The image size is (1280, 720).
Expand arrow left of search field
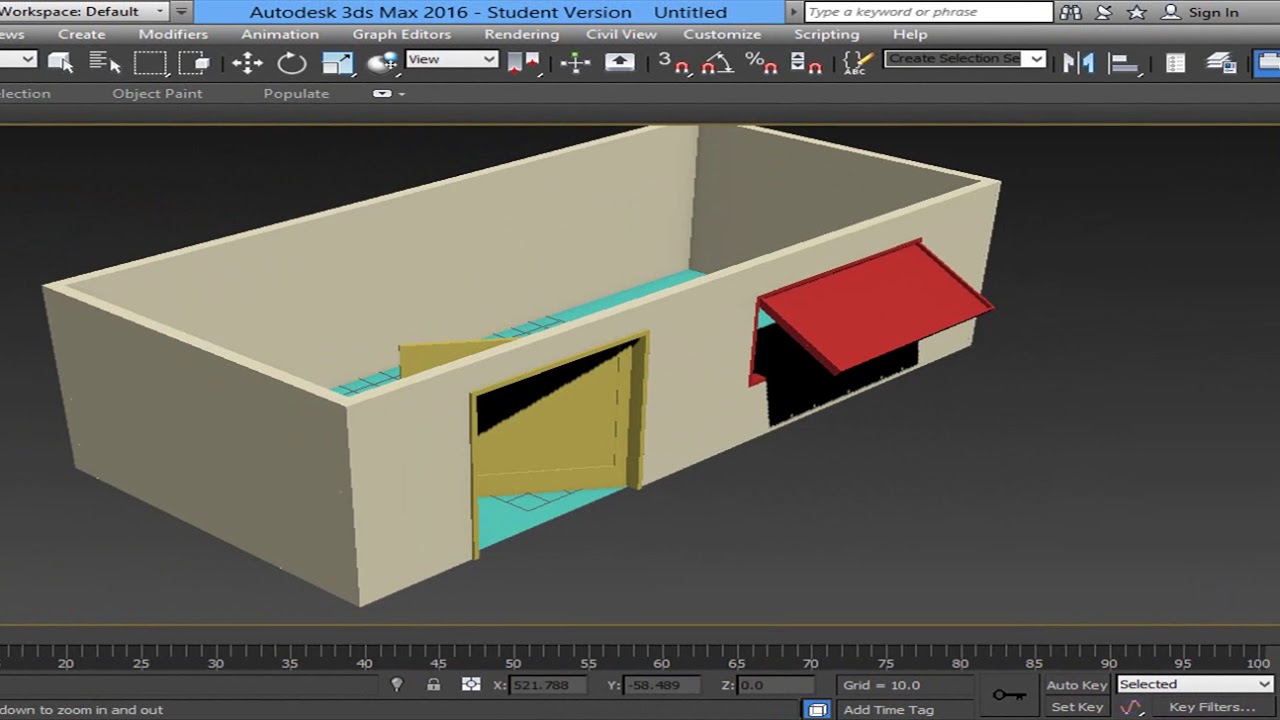794,12
